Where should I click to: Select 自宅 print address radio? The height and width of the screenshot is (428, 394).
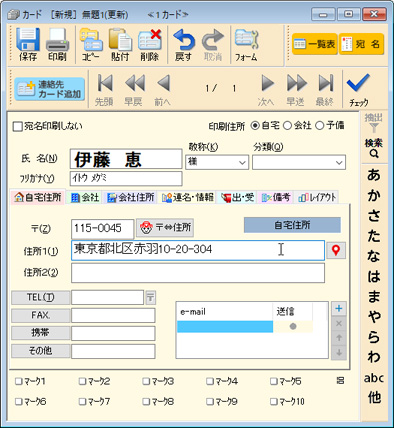[x=255, y=126]
